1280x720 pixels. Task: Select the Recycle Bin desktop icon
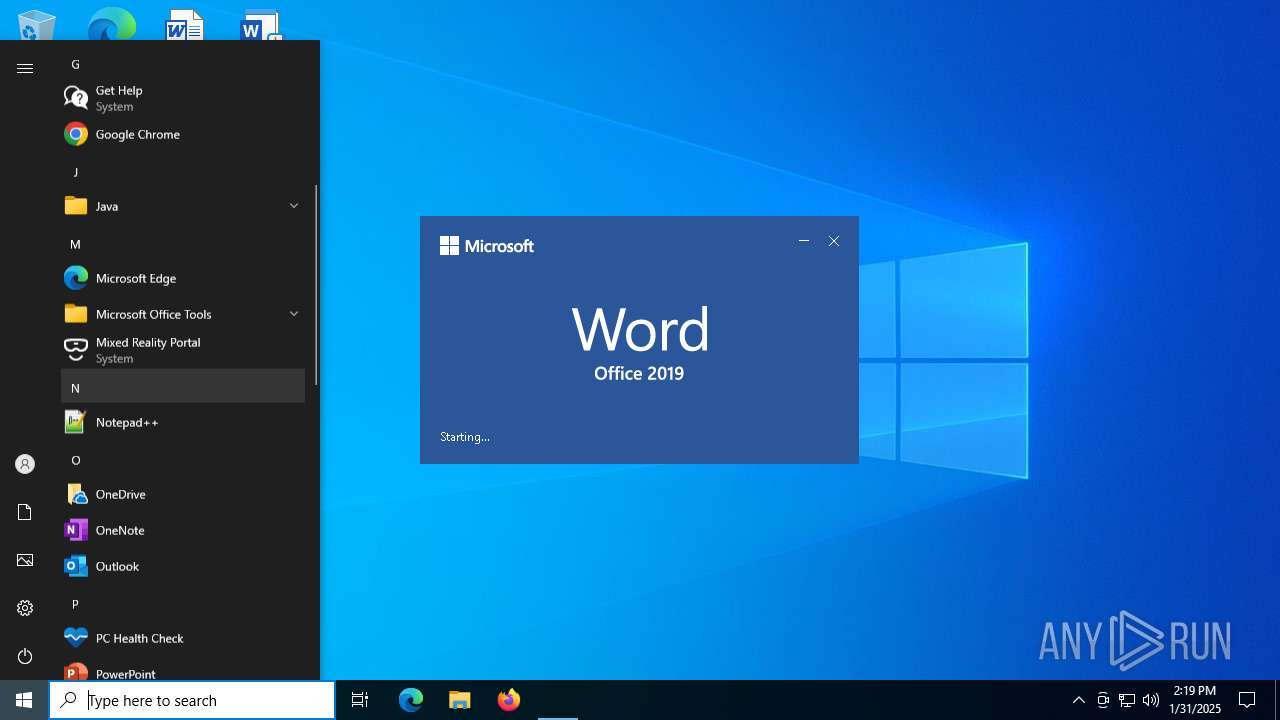coord(36,24)
